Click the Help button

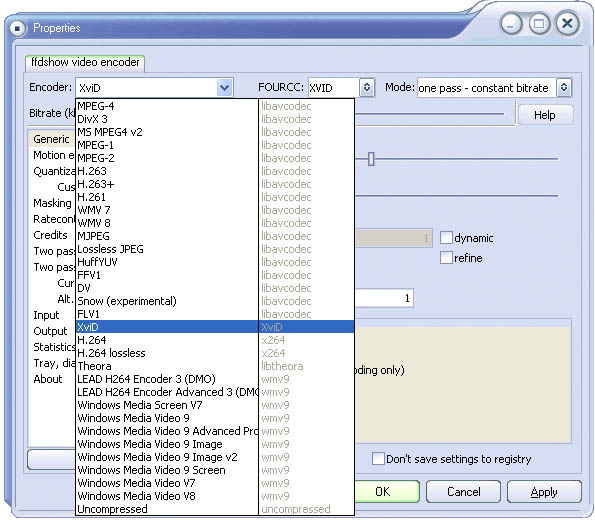tap(545, 115)
